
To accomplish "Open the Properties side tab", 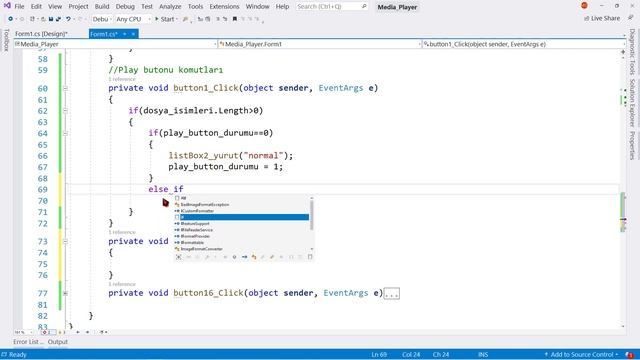I will [632, 145].
